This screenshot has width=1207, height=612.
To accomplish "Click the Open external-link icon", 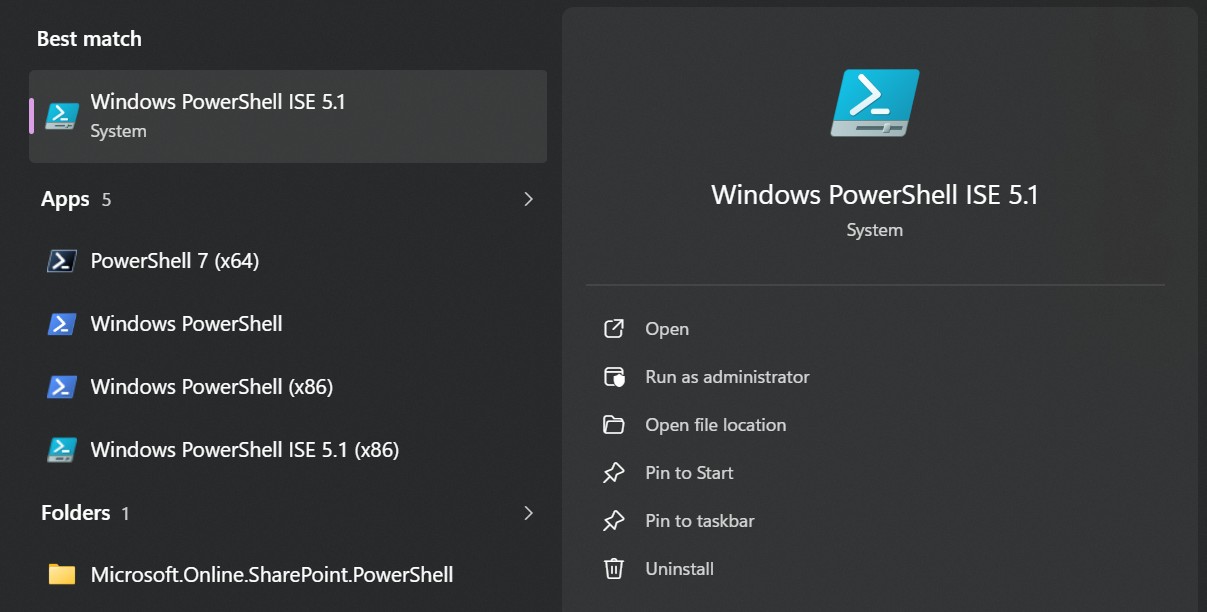I will 614,329.
